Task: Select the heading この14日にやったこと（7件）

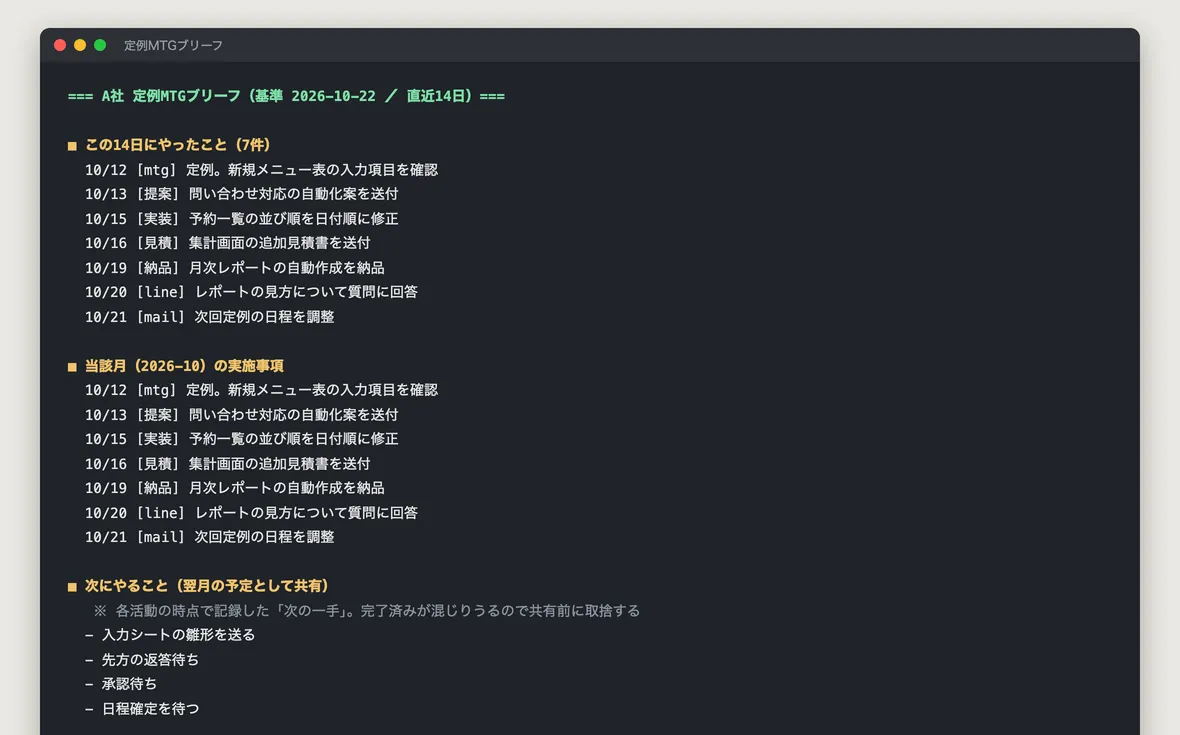Action: click(x=178, y=144)
